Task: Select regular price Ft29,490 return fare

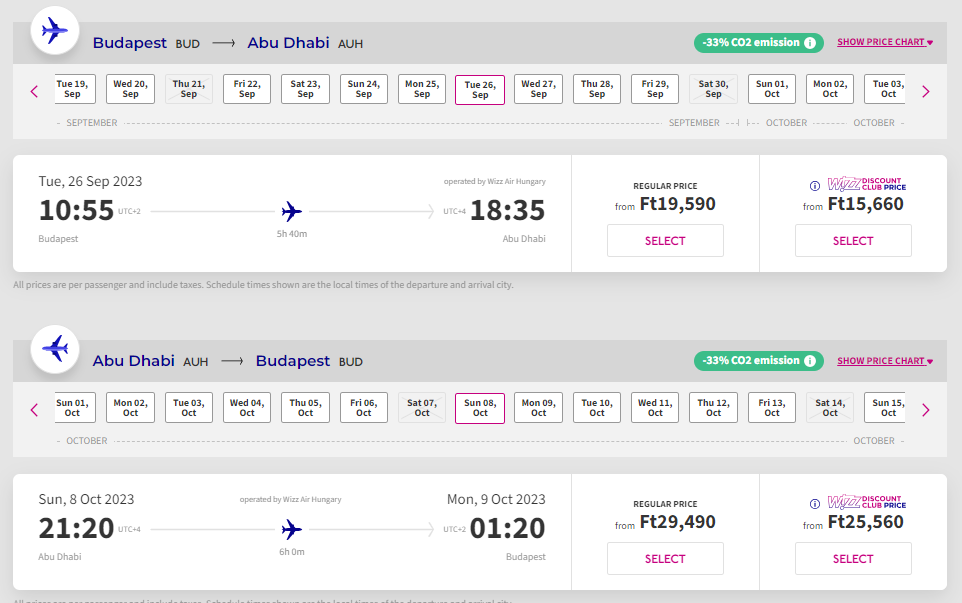Action: coord(665,559)
